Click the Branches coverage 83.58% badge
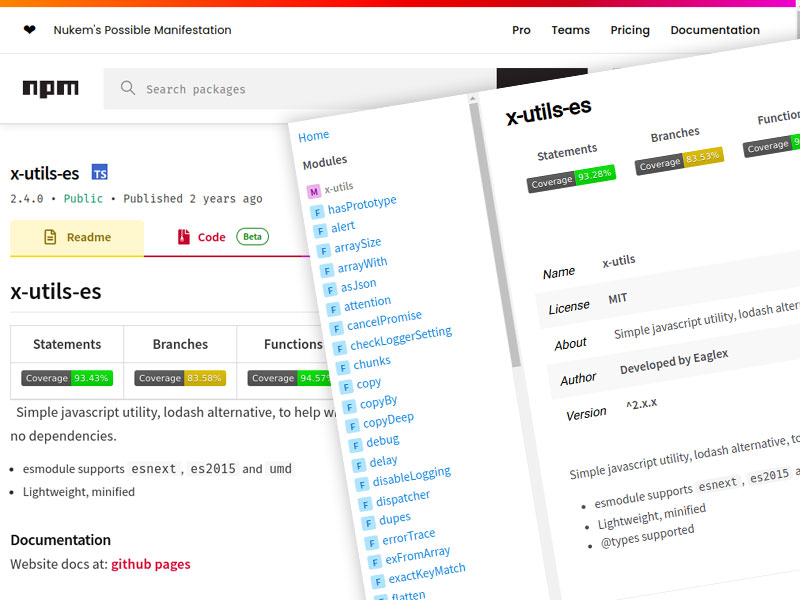 click(180, 378)
